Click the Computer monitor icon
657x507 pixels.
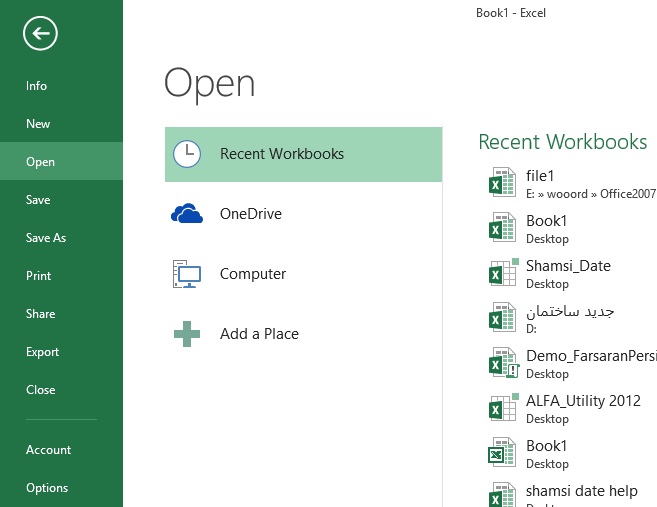click(x=187, y=274)
